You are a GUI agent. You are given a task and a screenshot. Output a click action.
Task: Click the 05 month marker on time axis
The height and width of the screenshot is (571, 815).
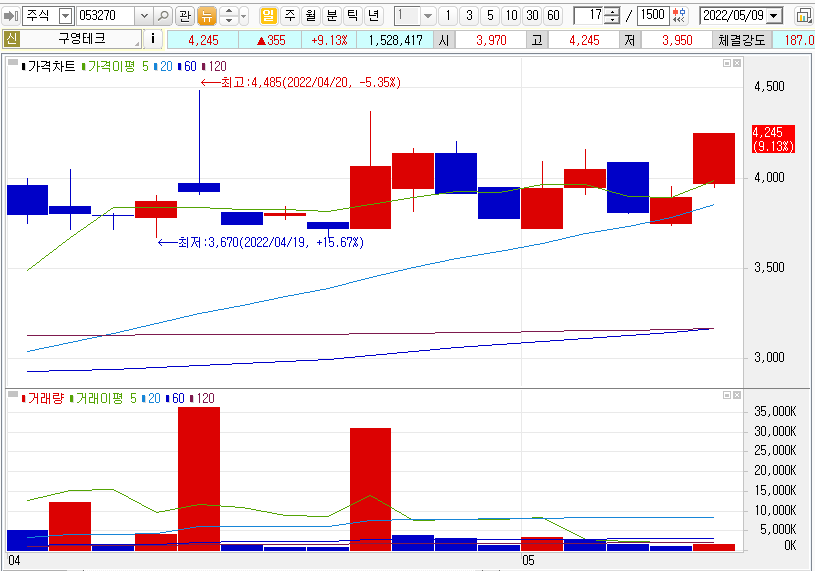tap(528, 560)
